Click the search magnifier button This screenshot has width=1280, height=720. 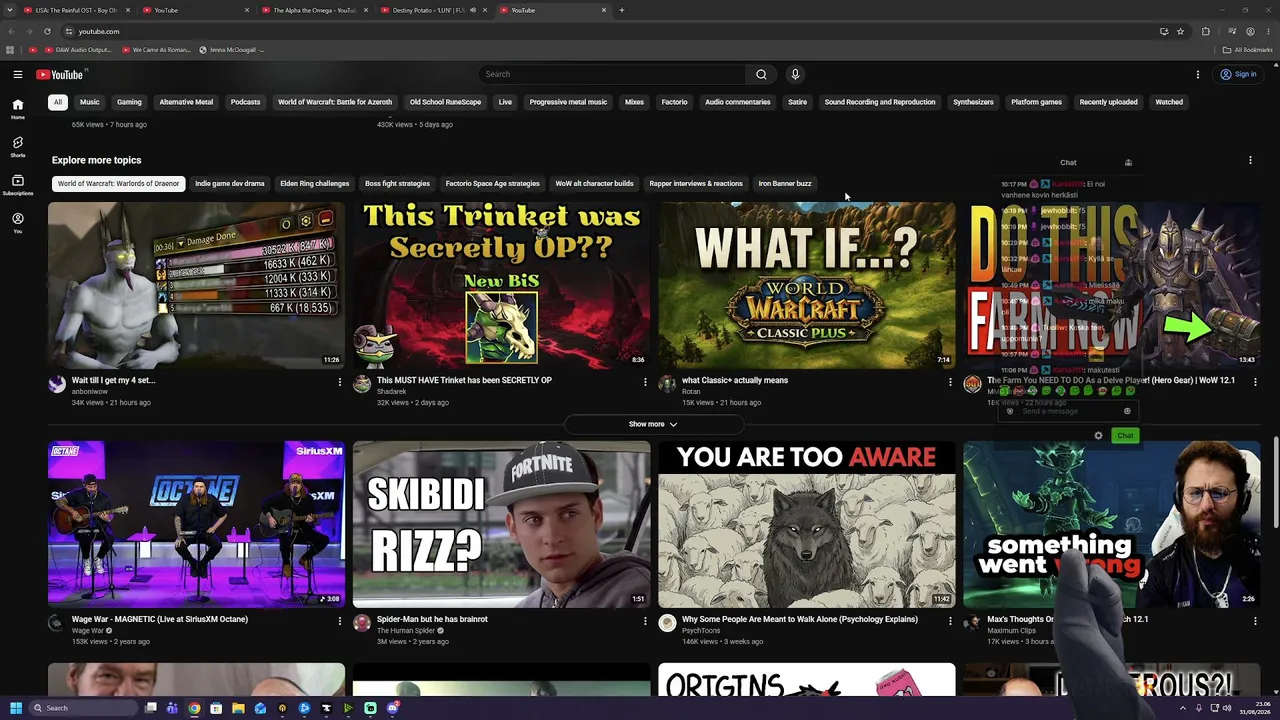click(761, 74)
